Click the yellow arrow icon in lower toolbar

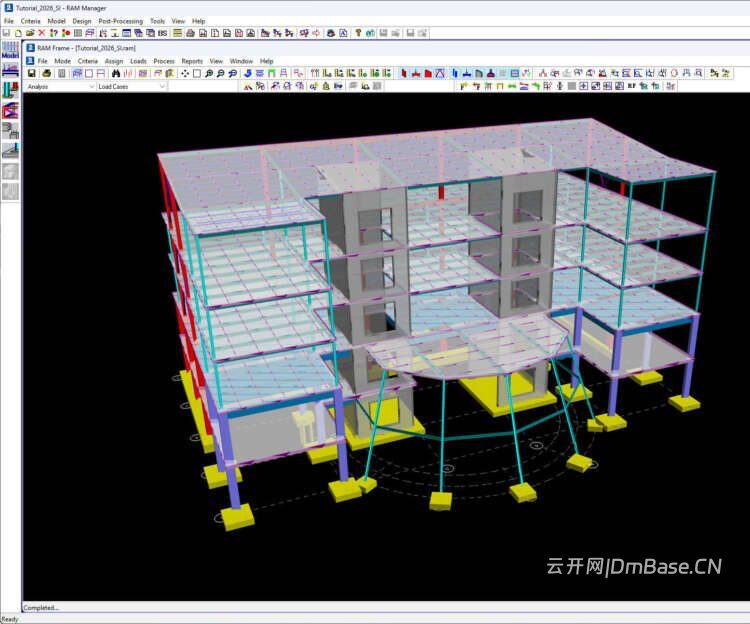pyautogui.click(x=463, y=86)
